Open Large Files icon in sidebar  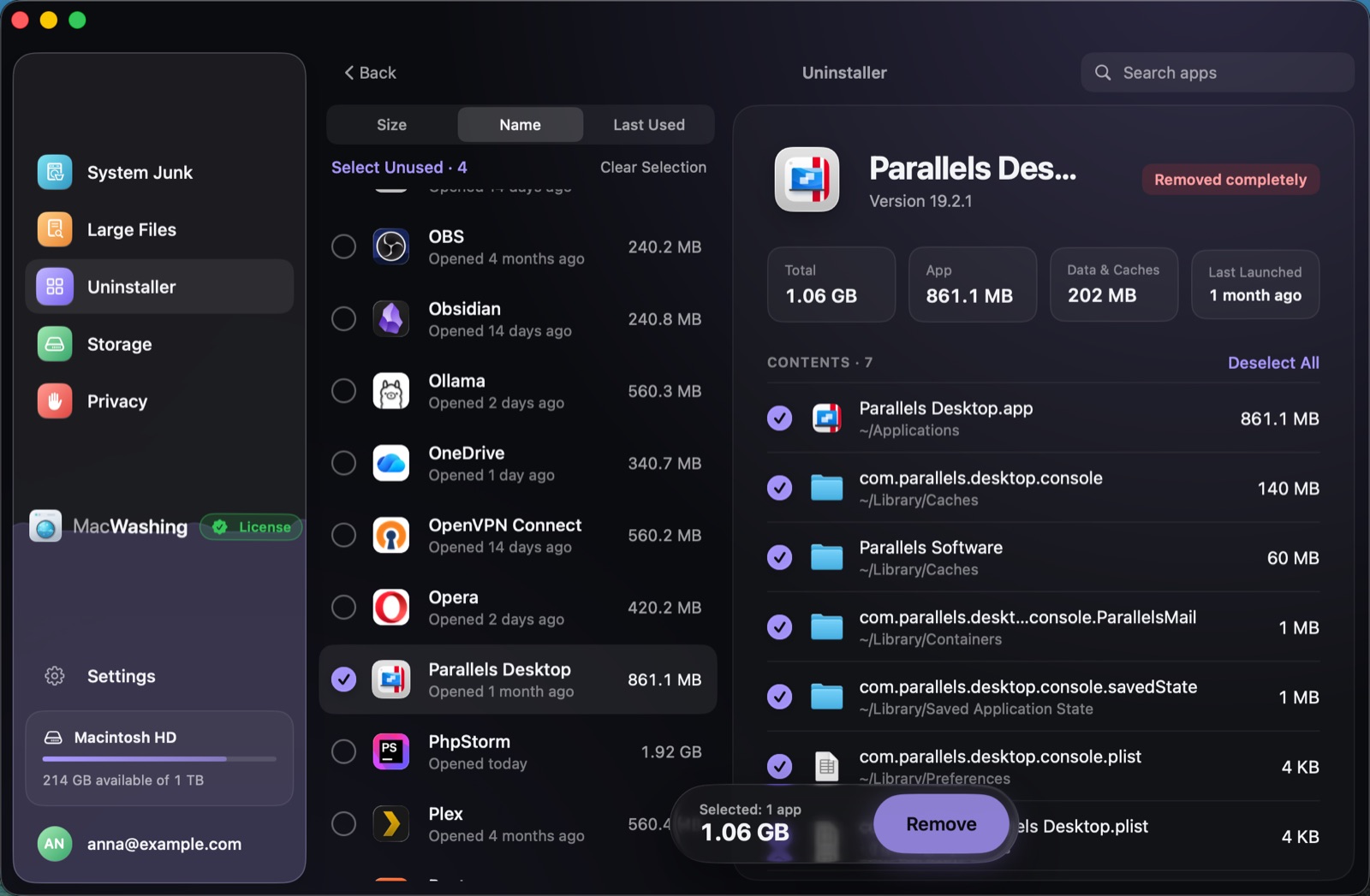(55, 229)
